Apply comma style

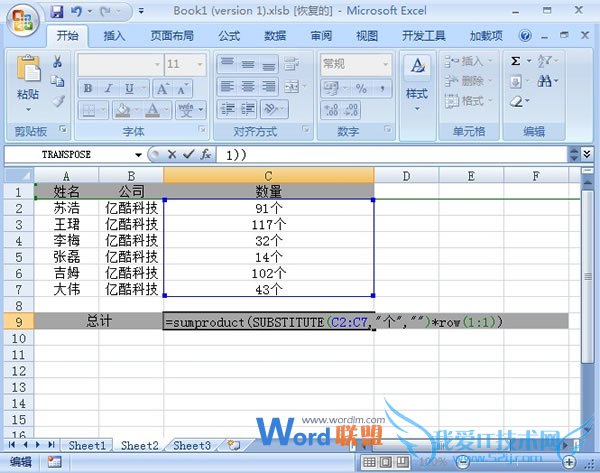click(x=382, y=89)
